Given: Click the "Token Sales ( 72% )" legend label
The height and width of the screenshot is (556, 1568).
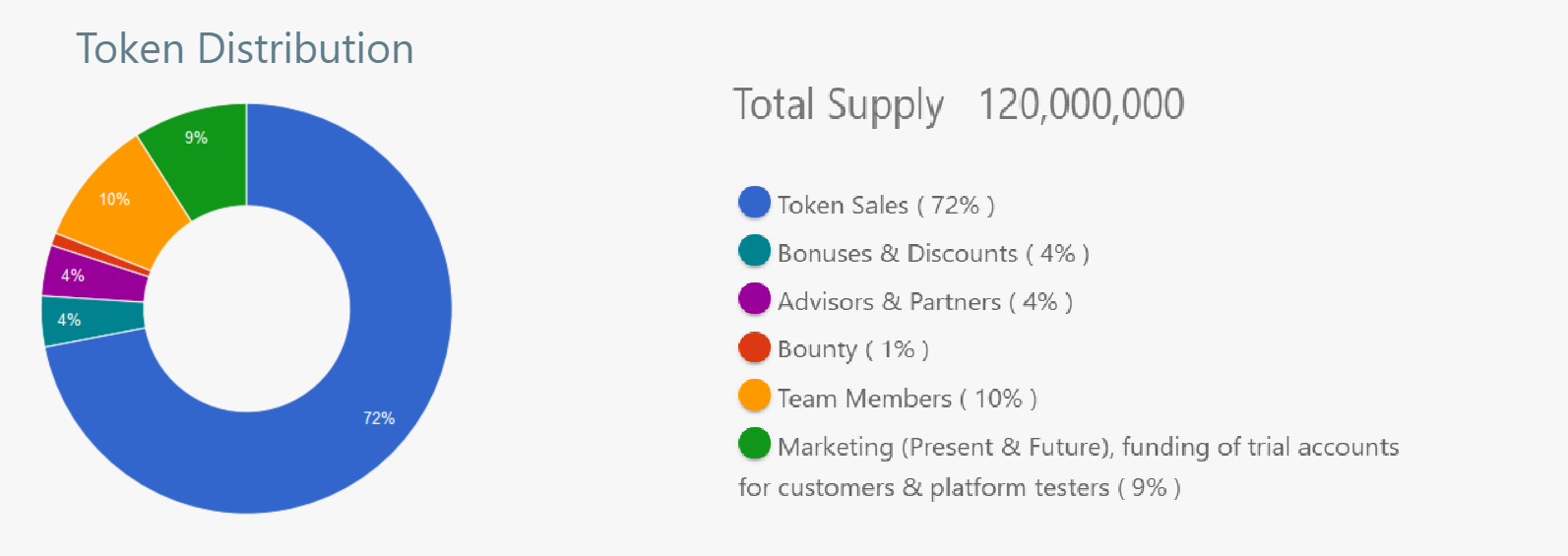Looking at the screenshot, I should [x=886, y=205].
